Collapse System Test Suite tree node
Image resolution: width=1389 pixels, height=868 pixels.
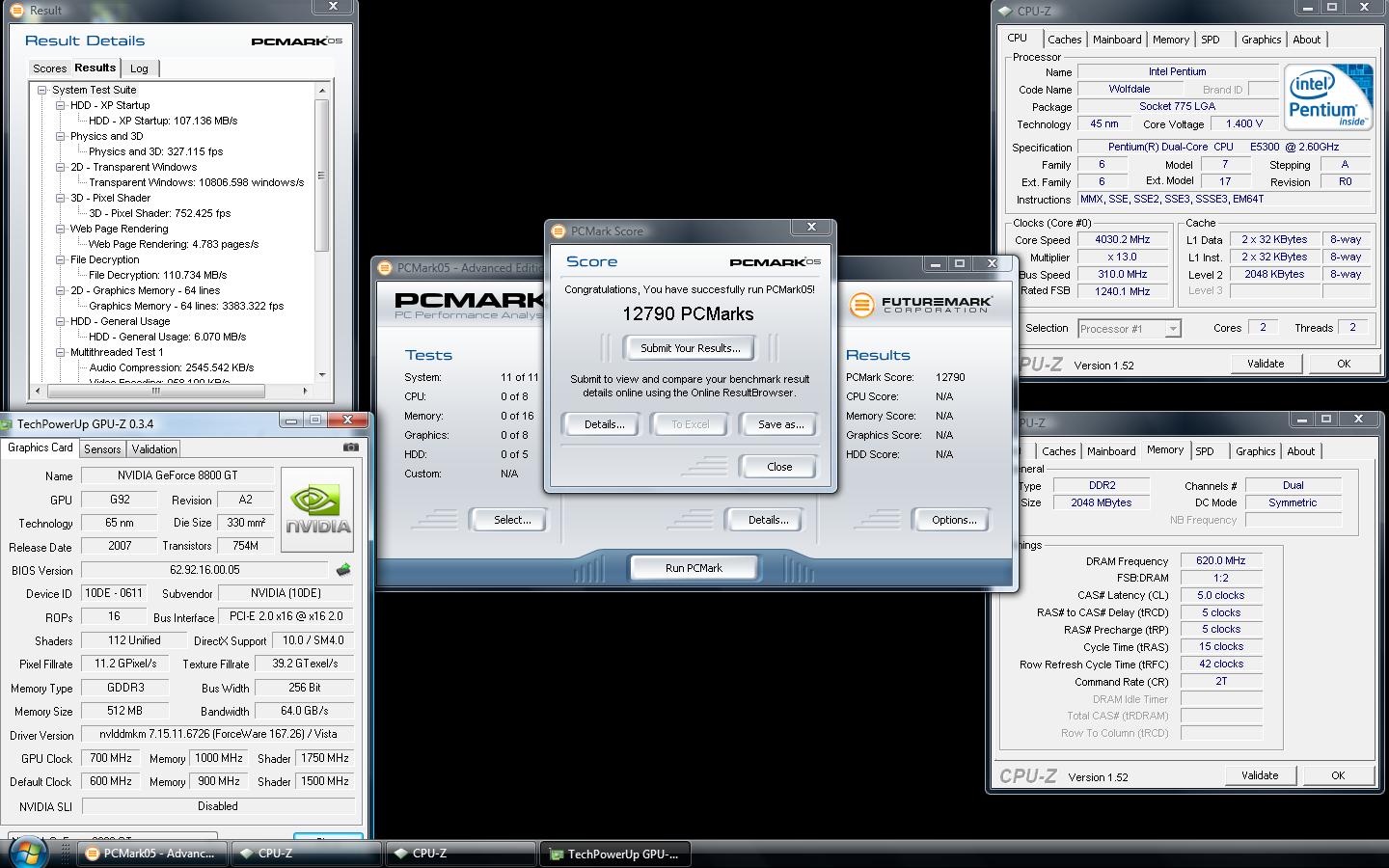(42, 90)
